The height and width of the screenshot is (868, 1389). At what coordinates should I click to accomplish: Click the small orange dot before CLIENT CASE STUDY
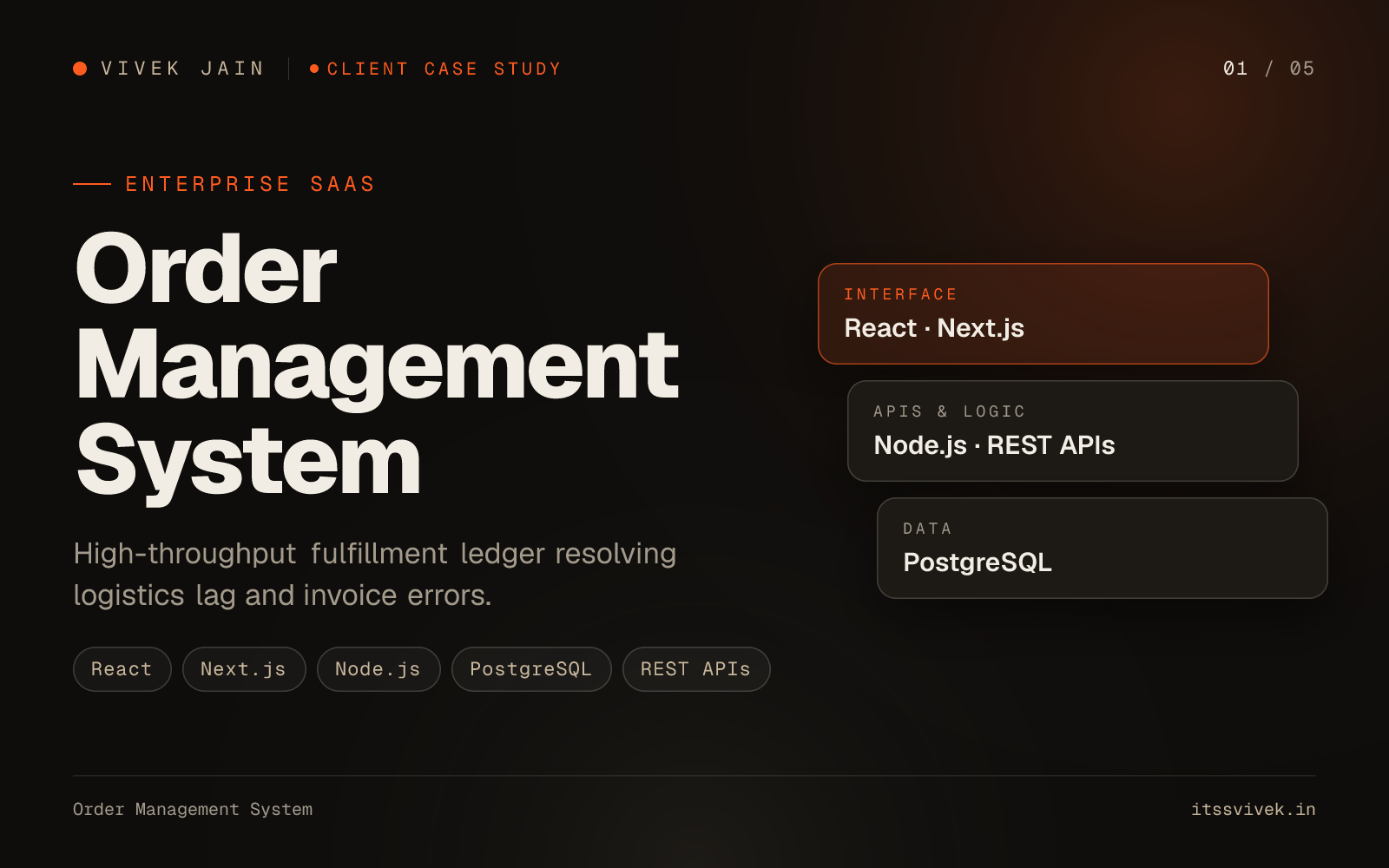[x=314, y=69]
